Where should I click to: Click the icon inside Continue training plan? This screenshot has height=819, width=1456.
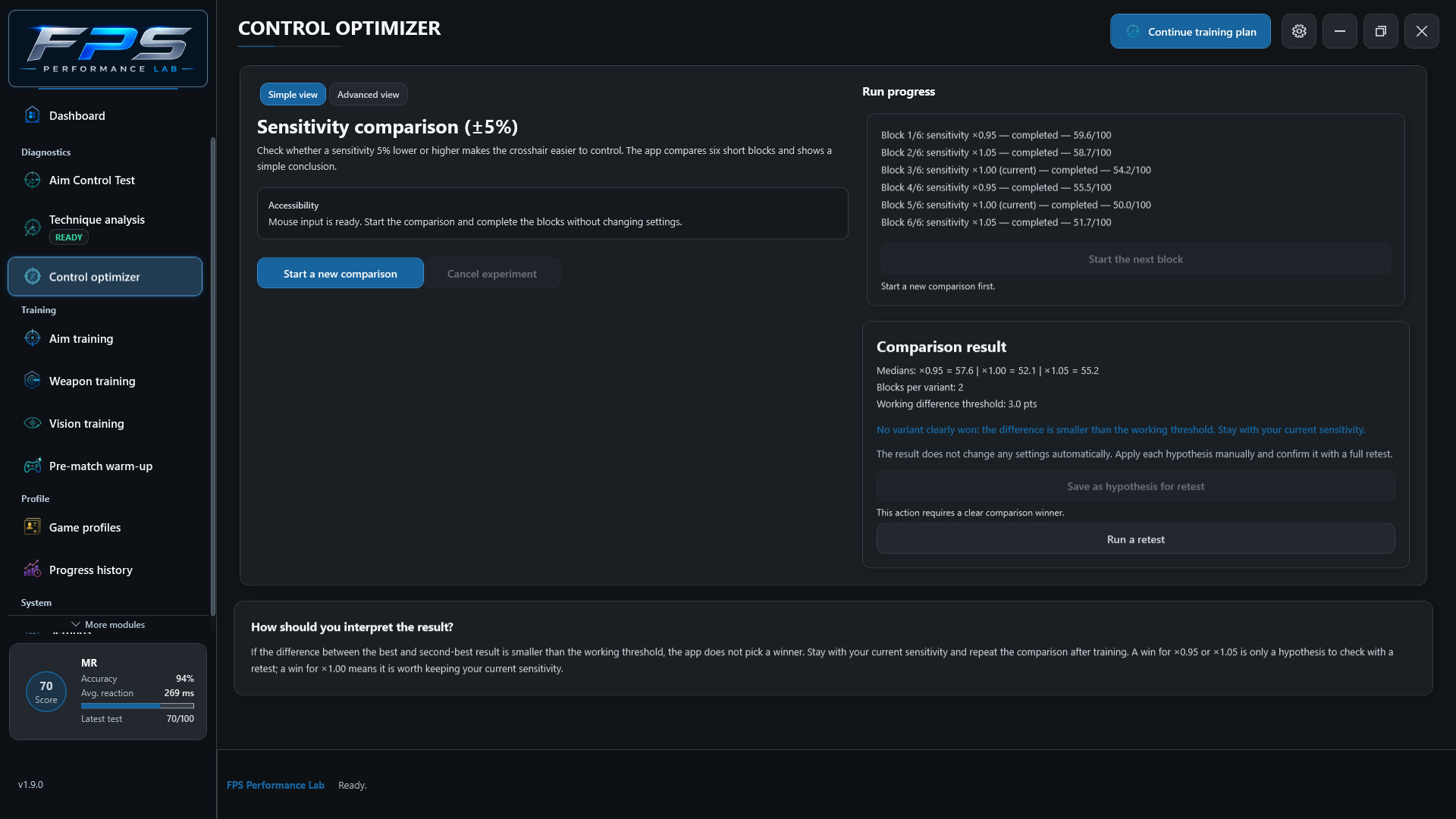click(1133, 31)
